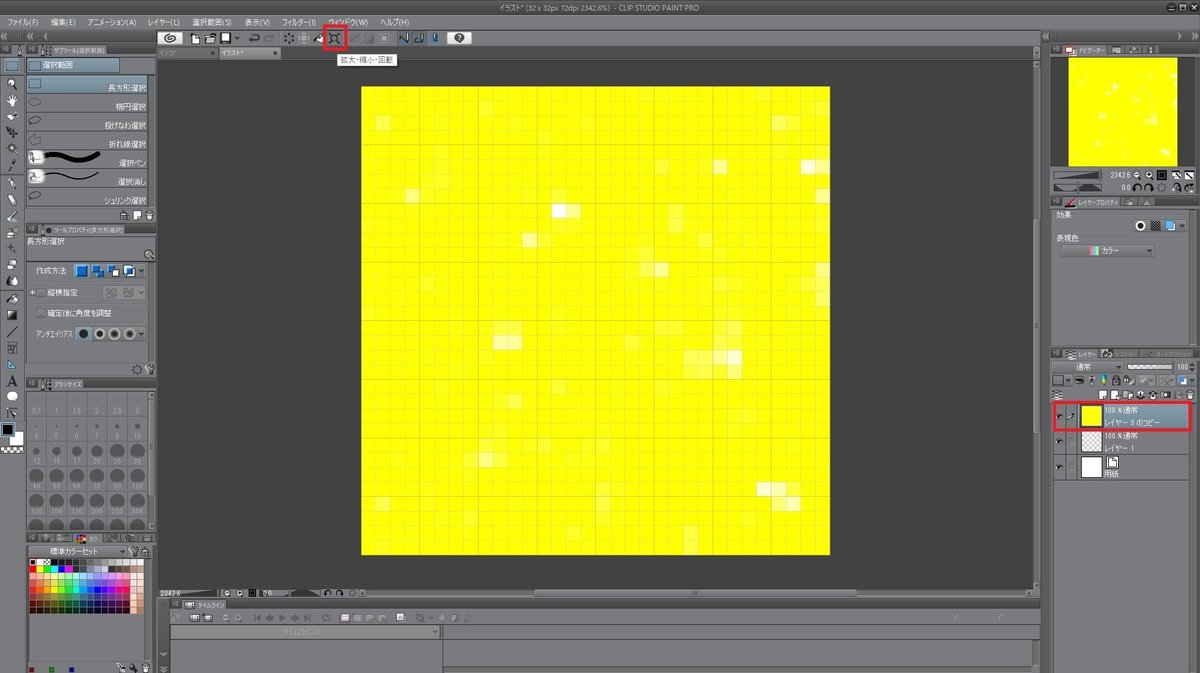The height and width of the screenshot is (673, 1200).
Task: Click the Redo arrow in command bar
Action: tap(269, 38)
